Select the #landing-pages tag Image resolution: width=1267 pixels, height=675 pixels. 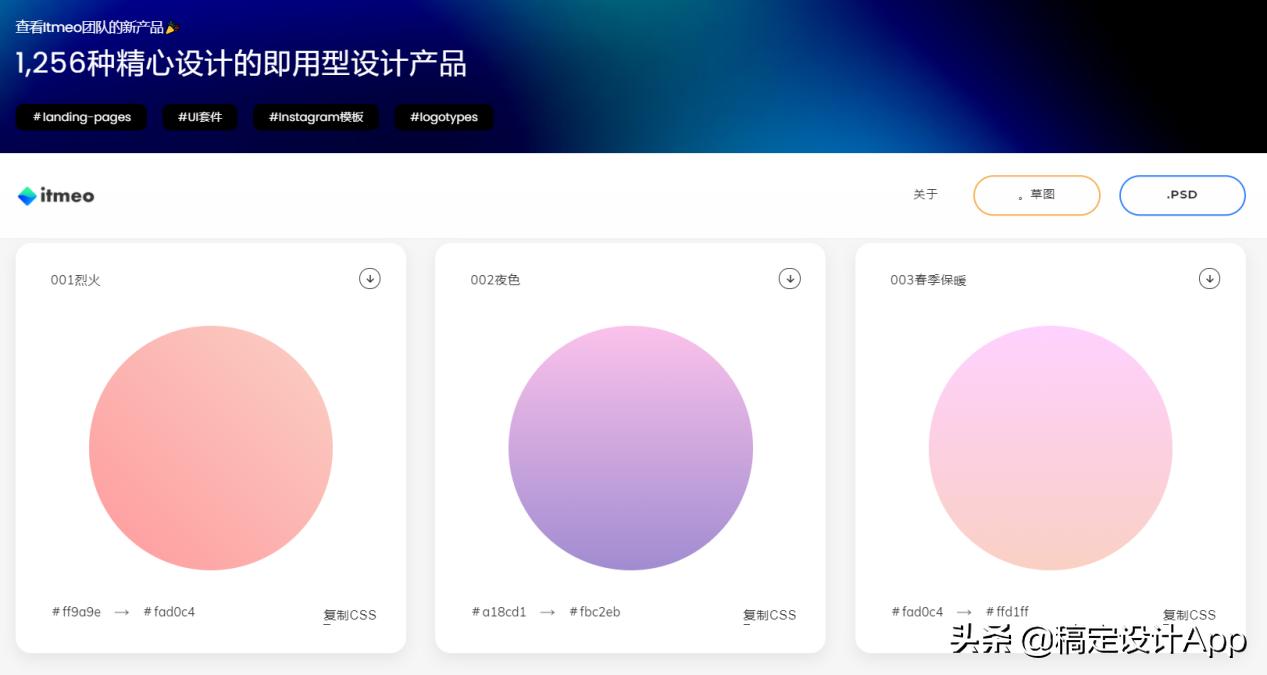click(x=81, y=117)
